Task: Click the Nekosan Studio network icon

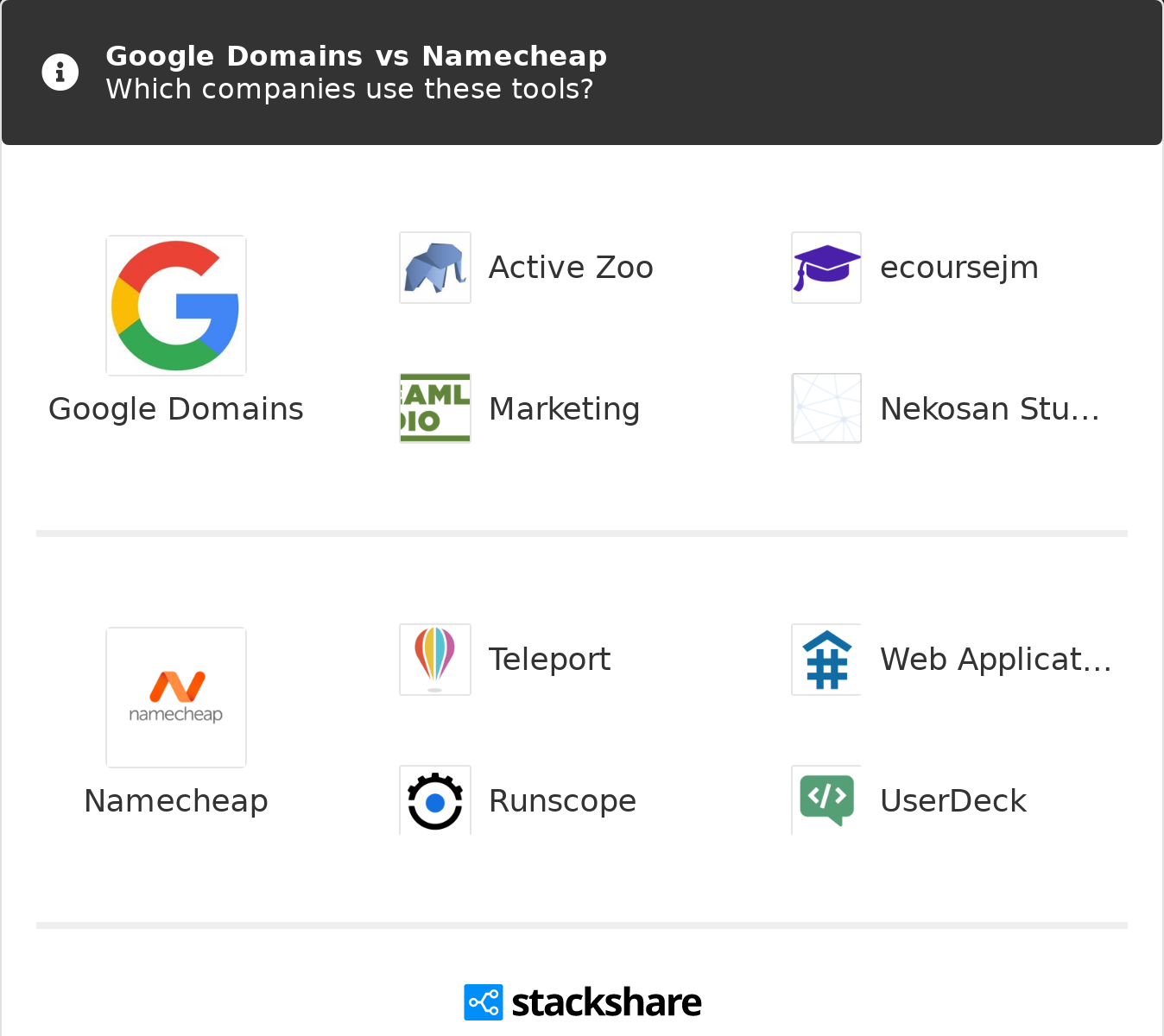Action: pyautogui.click(x=826, y=408)
